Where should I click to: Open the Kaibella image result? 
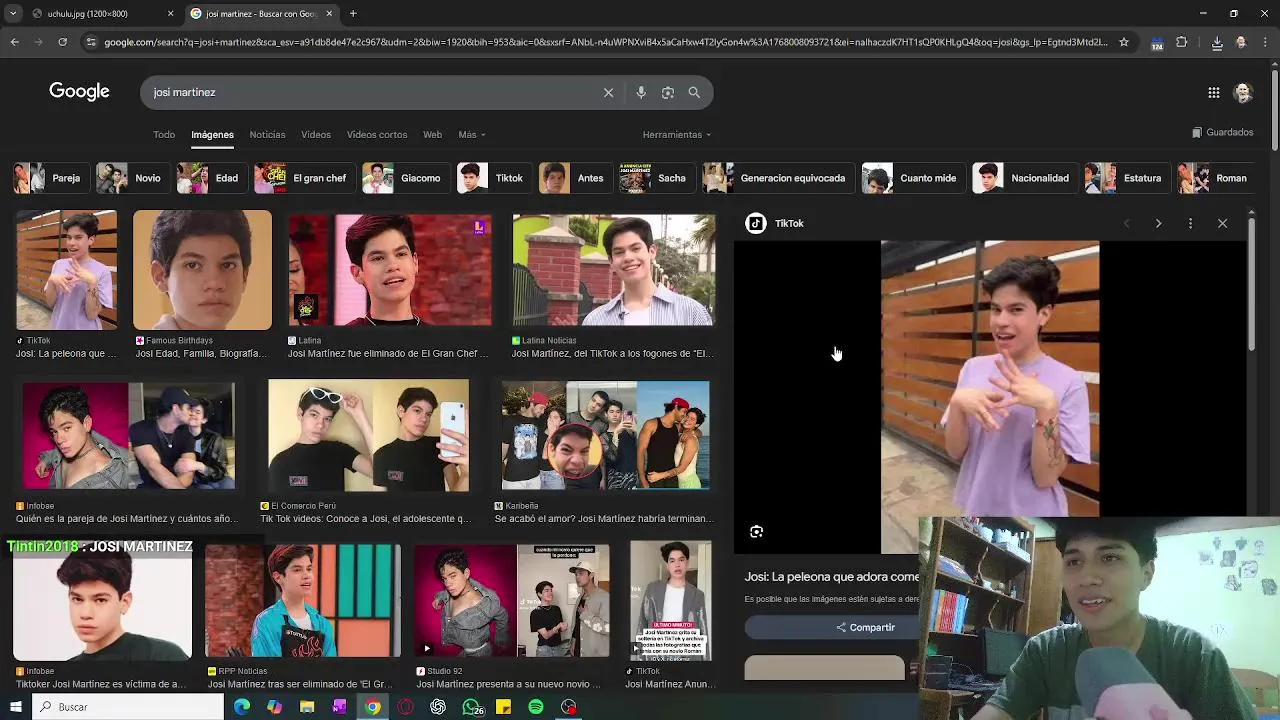606,435
